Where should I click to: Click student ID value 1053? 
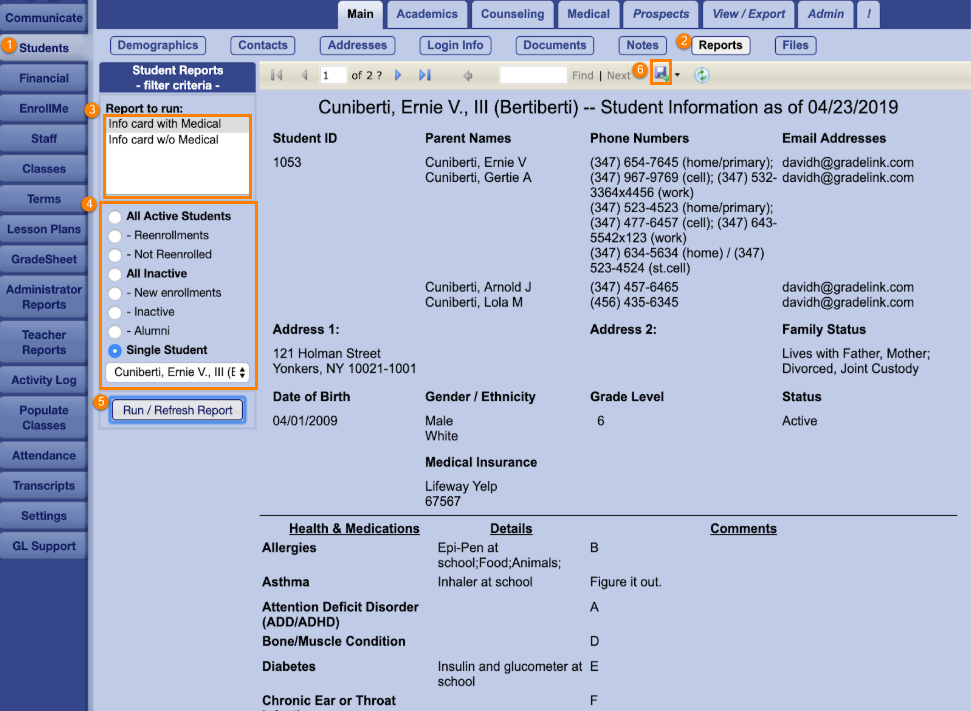pos(287,162)
